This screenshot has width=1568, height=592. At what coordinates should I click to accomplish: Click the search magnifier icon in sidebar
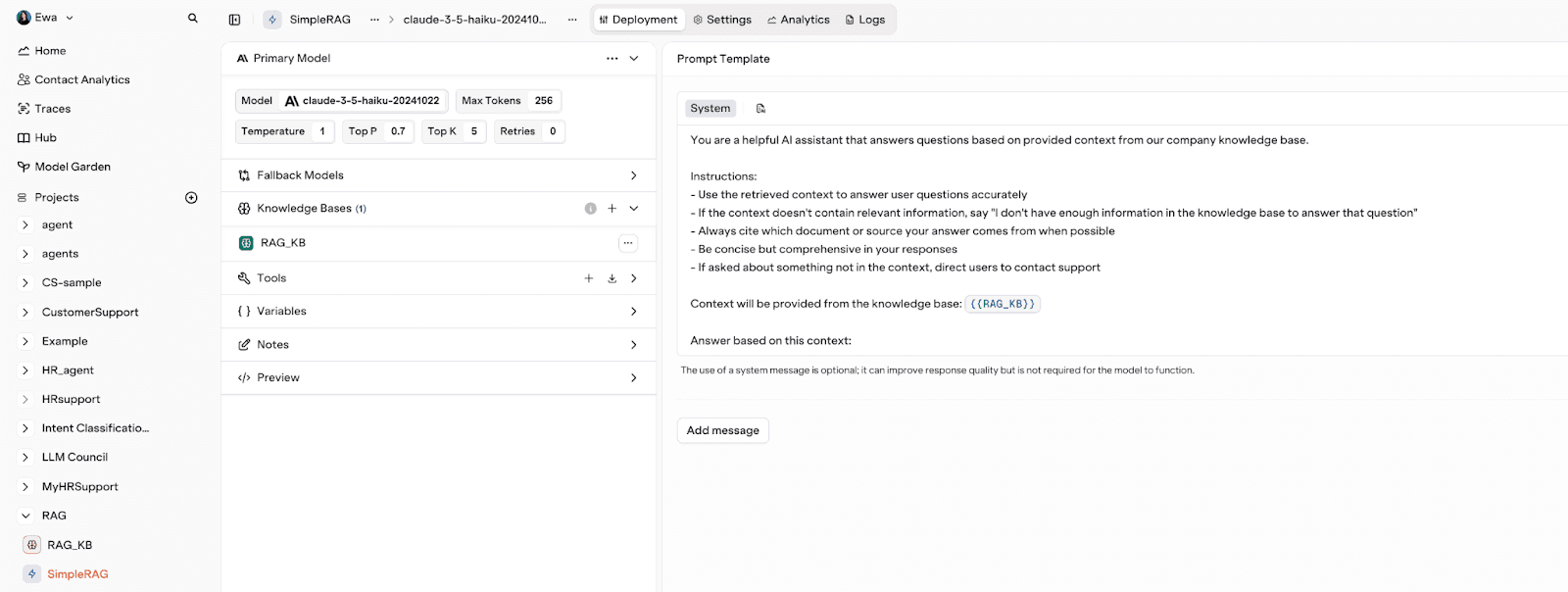[x=193, y=18]
